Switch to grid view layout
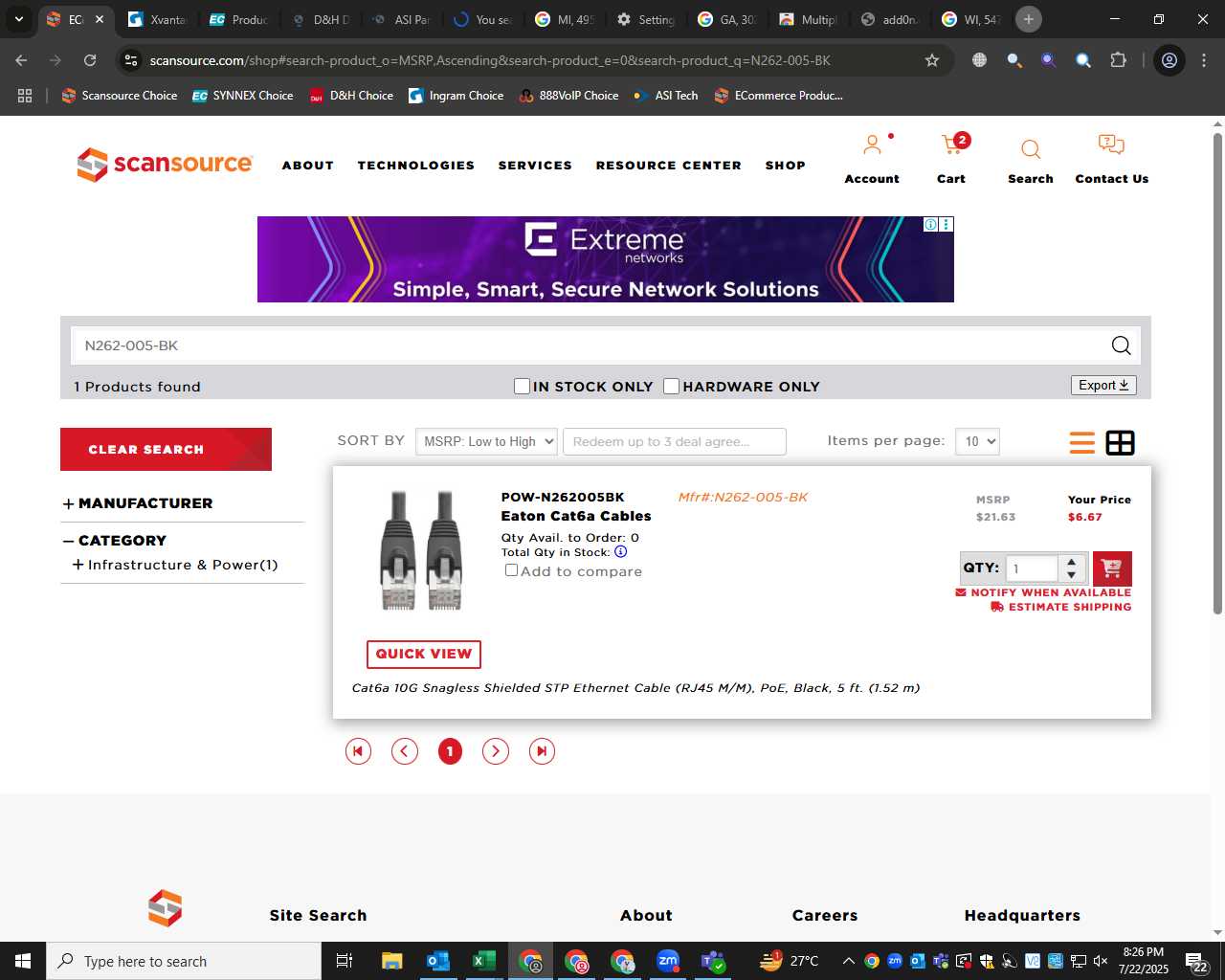 point(1120,442)
